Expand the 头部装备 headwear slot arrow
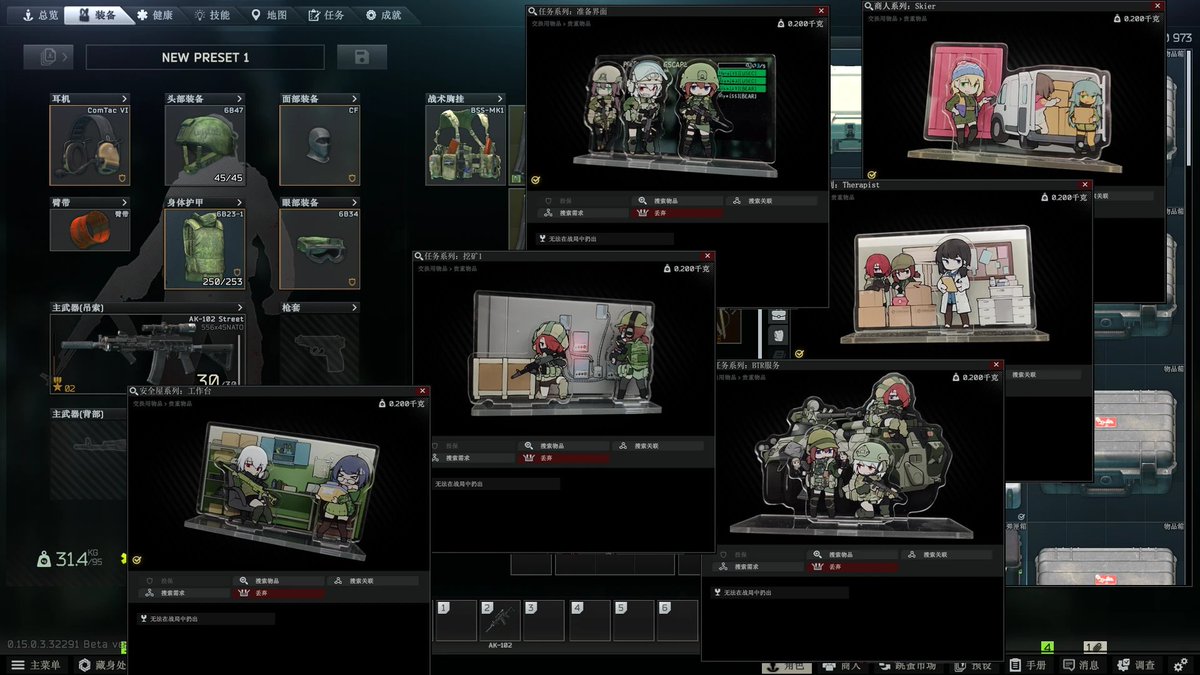1200x675 pixels. pyautogui.click(x=240, y=99)
